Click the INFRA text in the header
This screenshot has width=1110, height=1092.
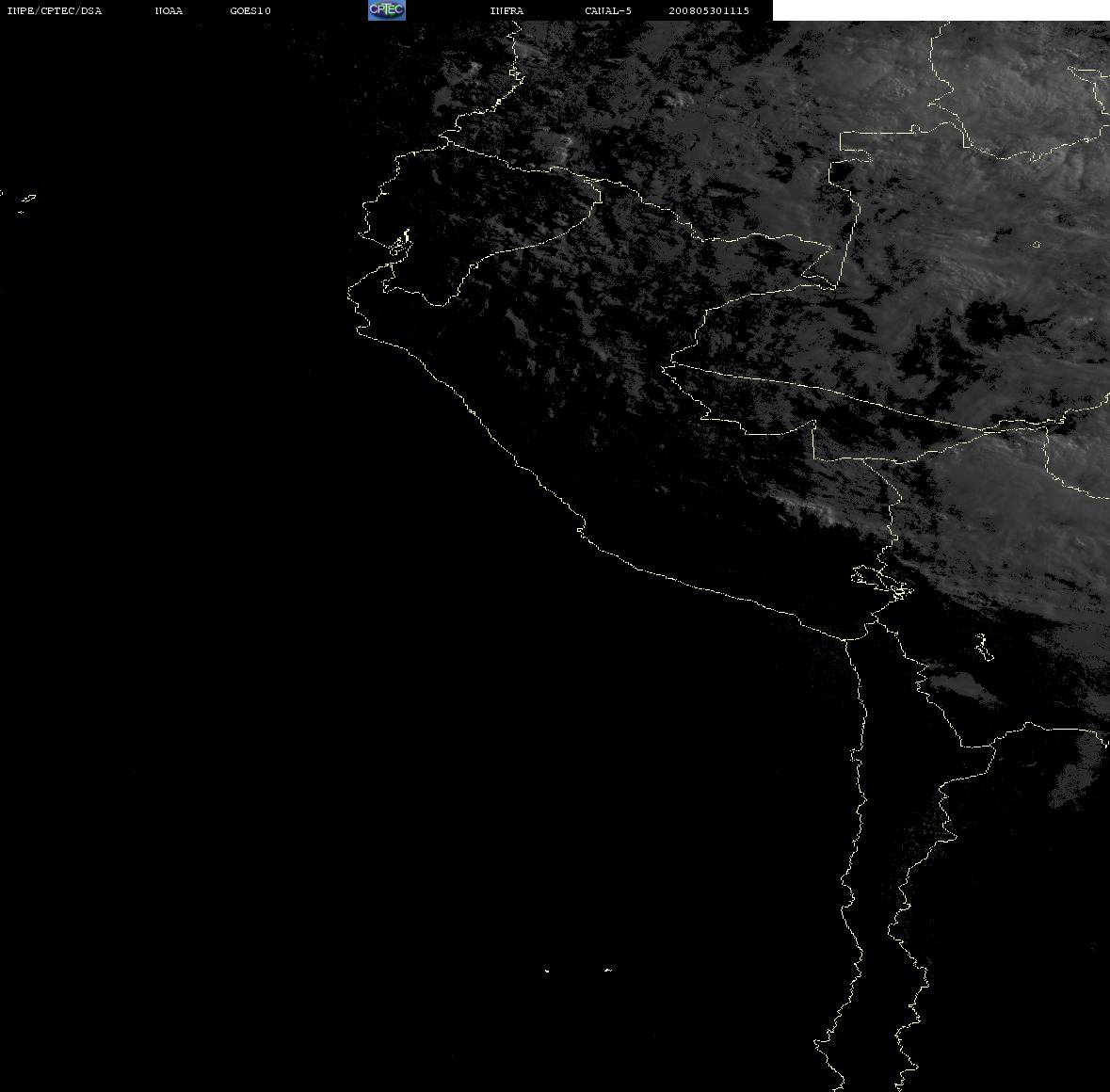click(x=507, y=10)
